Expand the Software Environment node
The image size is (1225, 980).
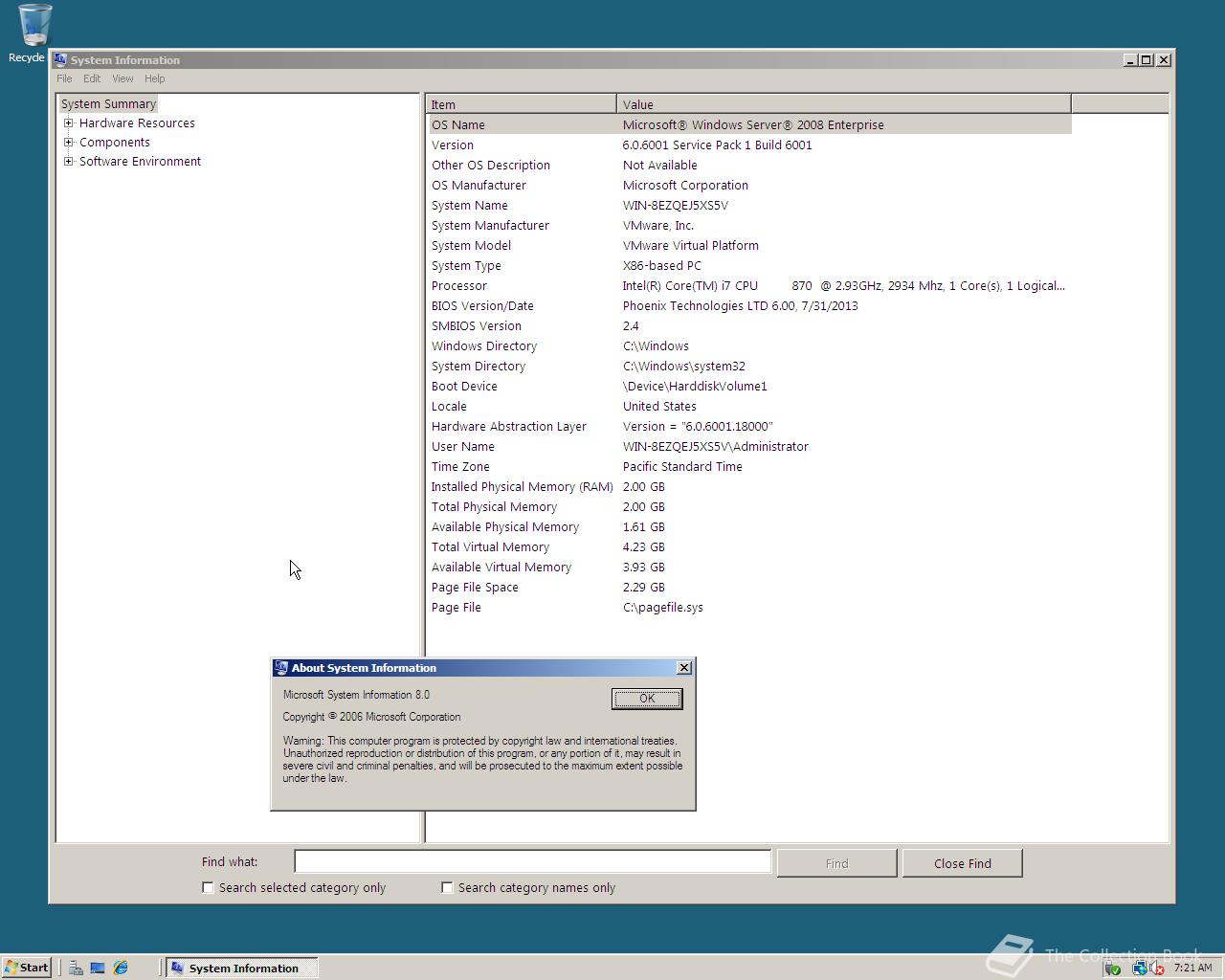68,161
